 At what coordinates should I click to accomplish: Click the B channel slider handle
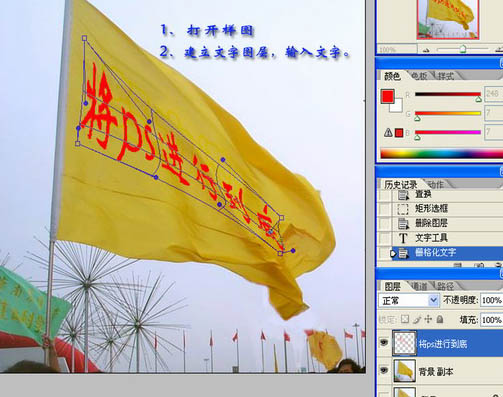coord(417,137)
